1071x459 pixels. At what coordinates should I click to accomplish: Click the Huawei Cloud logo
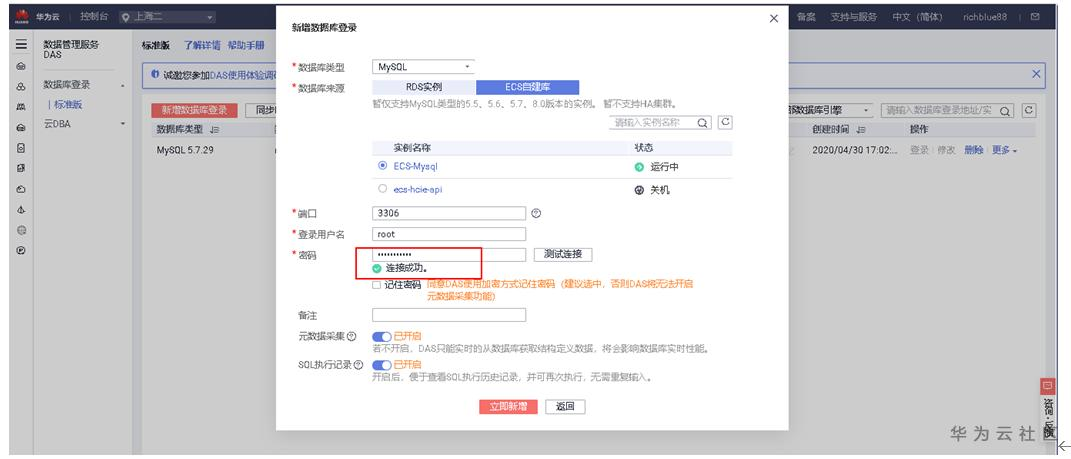click(21, 17)
